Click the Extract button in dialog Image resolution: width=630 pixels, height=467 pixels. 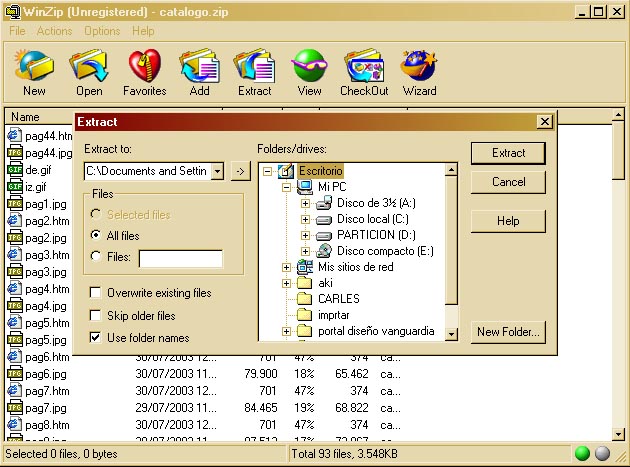point(508,153)
